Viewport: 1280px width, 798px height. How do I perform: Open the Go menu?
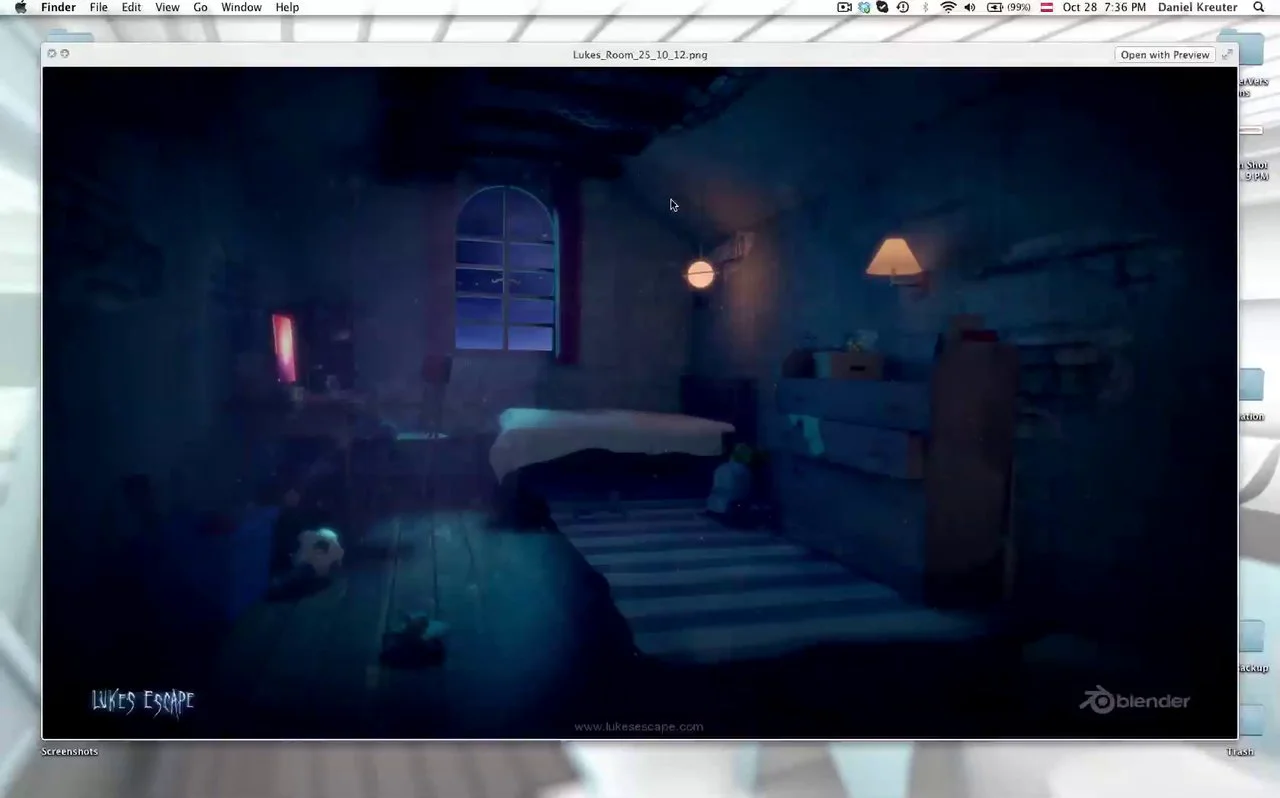coord(200,7)
